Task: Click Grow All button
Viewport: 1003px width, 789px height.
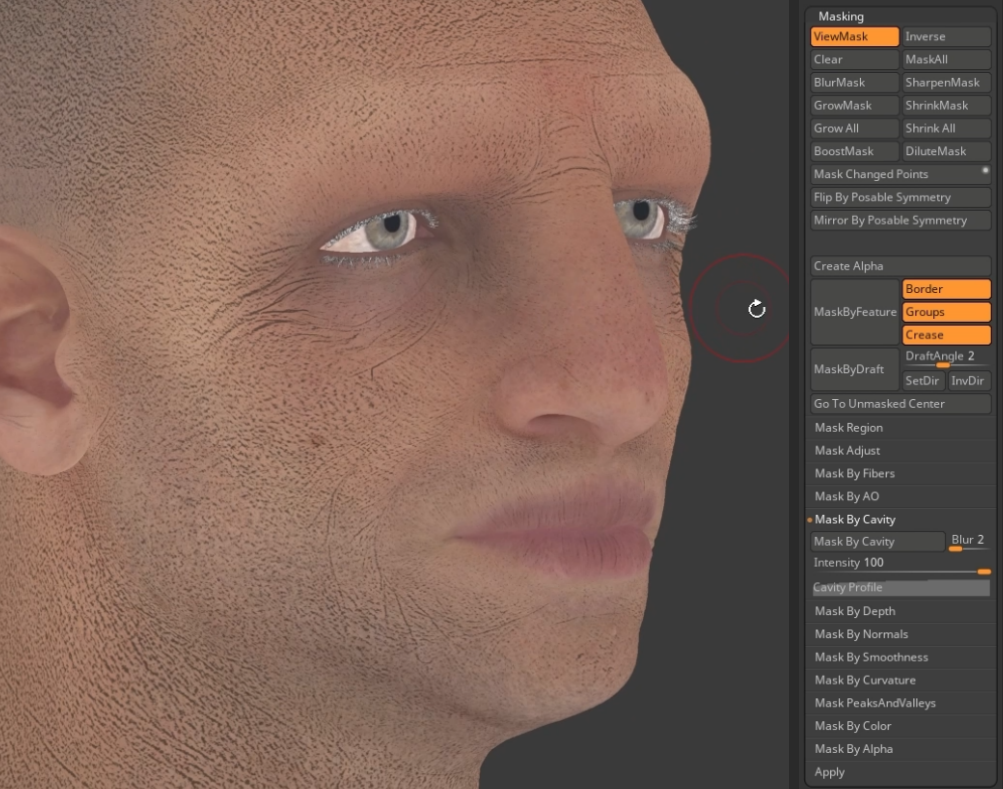Action: (854, 129)
